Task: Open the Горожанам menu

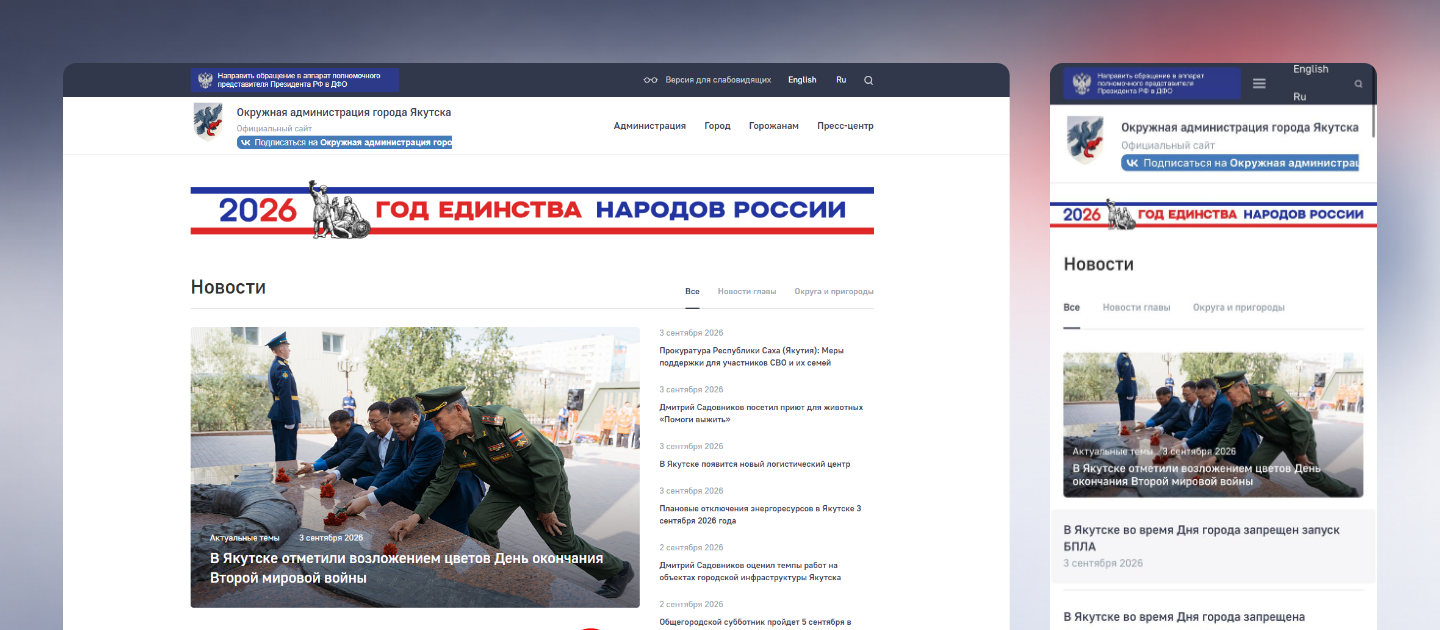Action: click(x=774, y=126)
